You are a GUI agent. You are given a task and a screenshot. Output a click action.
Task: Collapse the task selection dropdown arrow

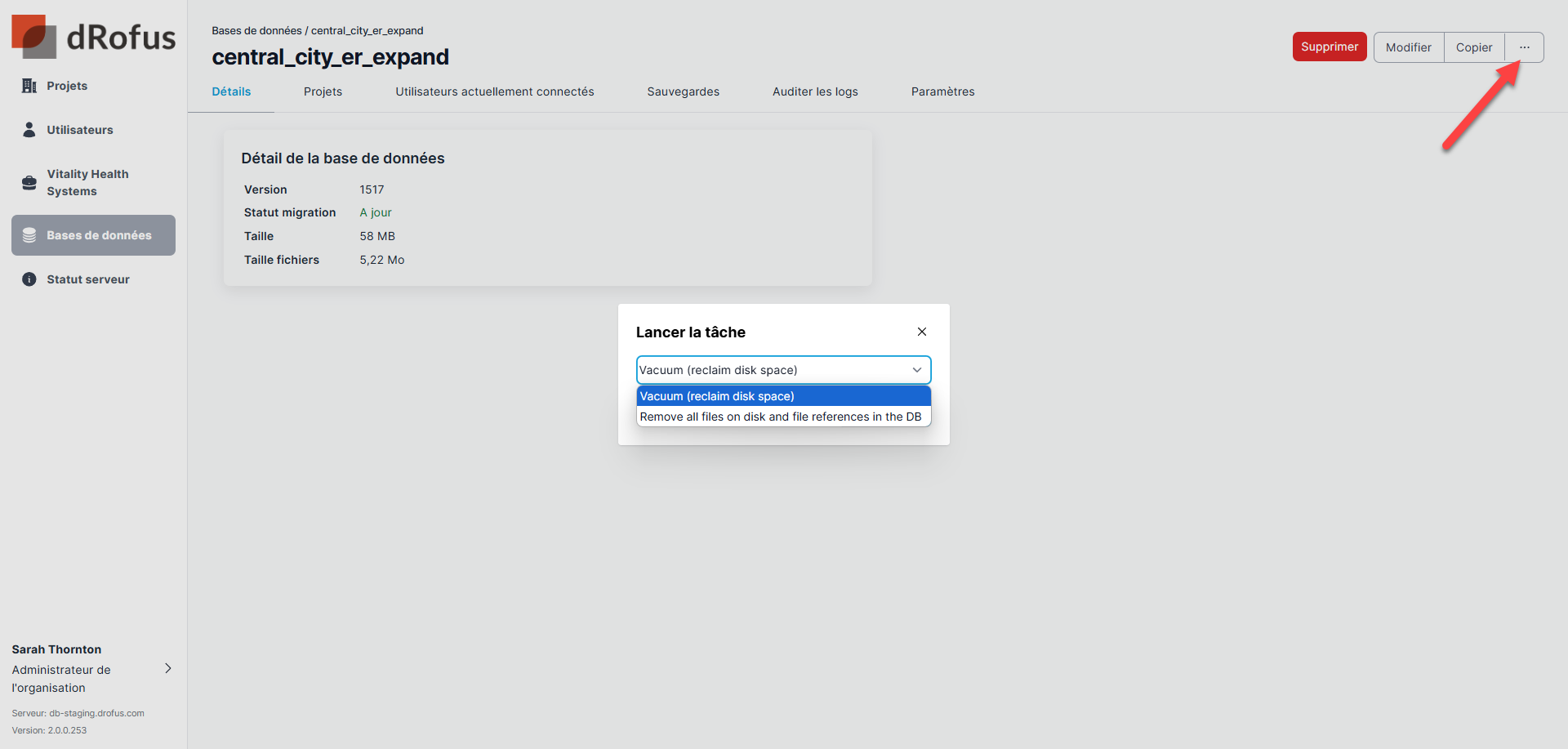(x=916, y=370)
